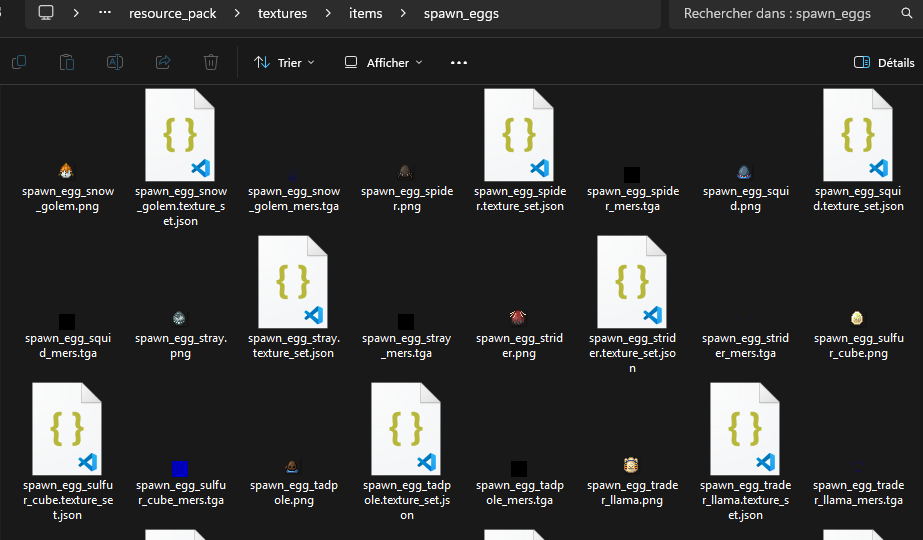This screenshot has height=540, width=923.
Task: Click the search magnifier icon
Action: pos(907,13)
